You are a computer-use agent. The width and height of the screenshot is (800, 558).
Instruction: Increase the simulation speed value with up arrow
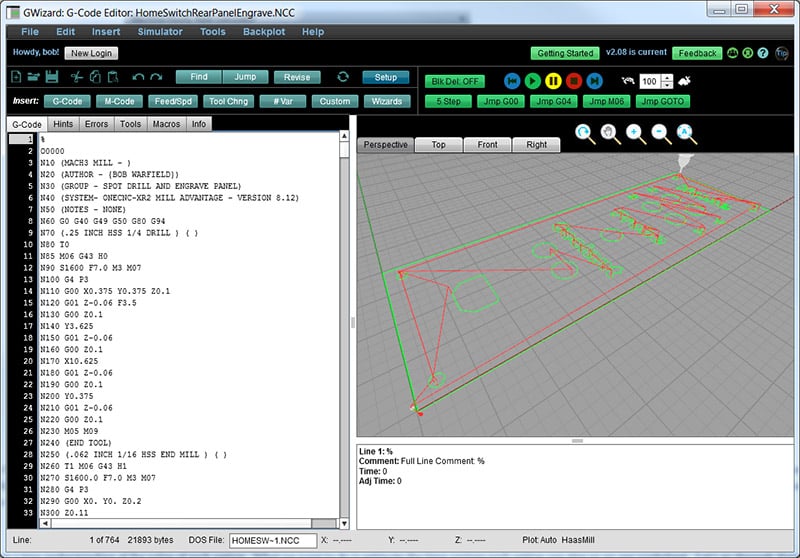click(667, 78)
